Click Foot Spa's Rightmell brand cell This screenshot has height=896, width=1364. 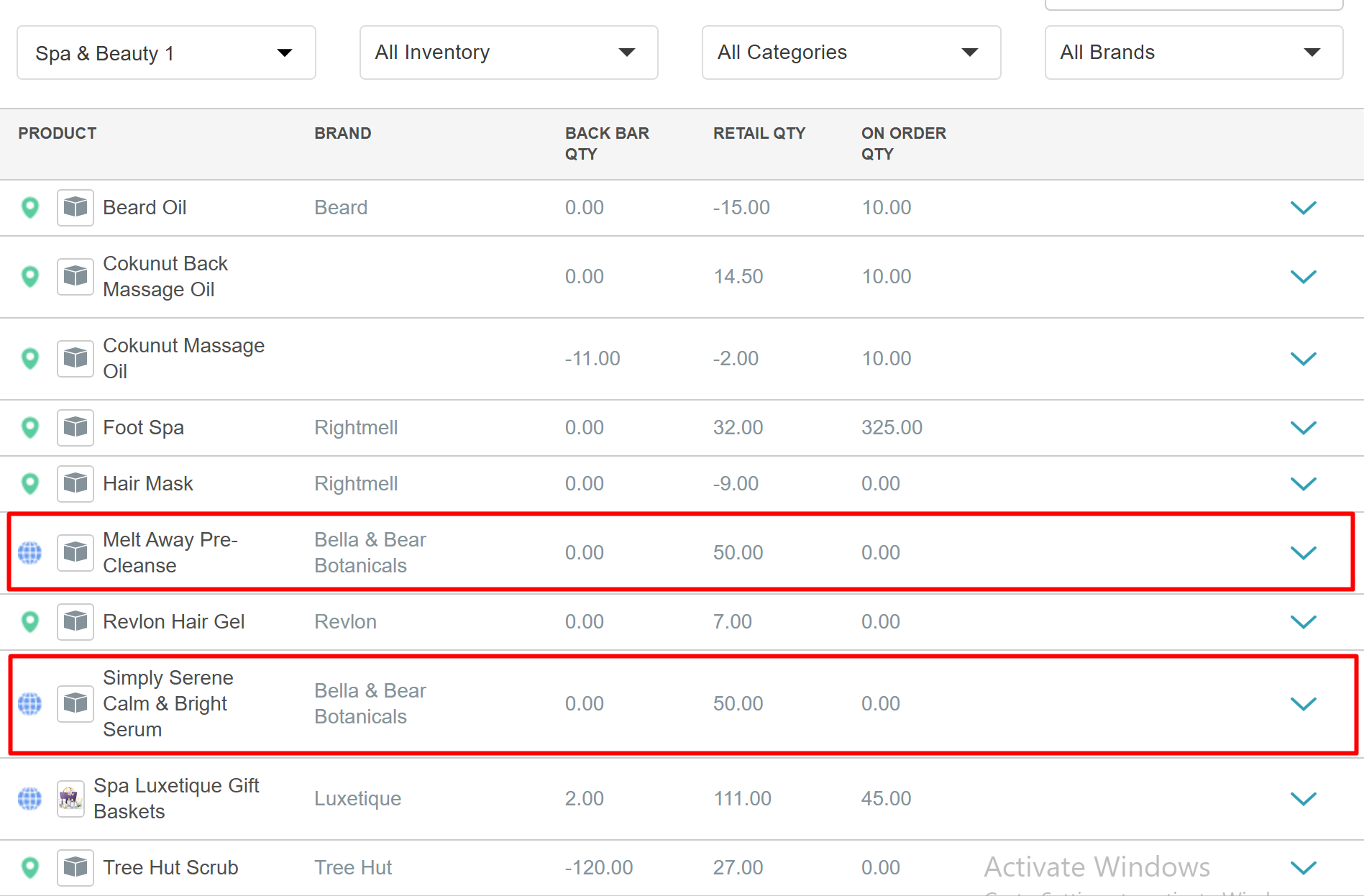(x=356, y=428)
